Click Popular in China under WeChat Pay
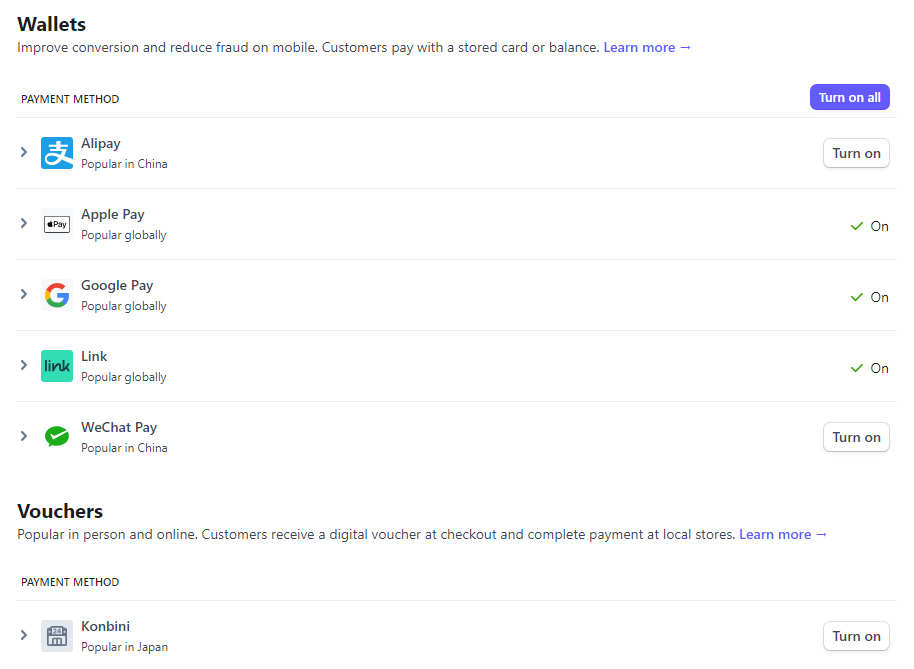This screenshot has height=669, width=914. (x=124, y=448)
